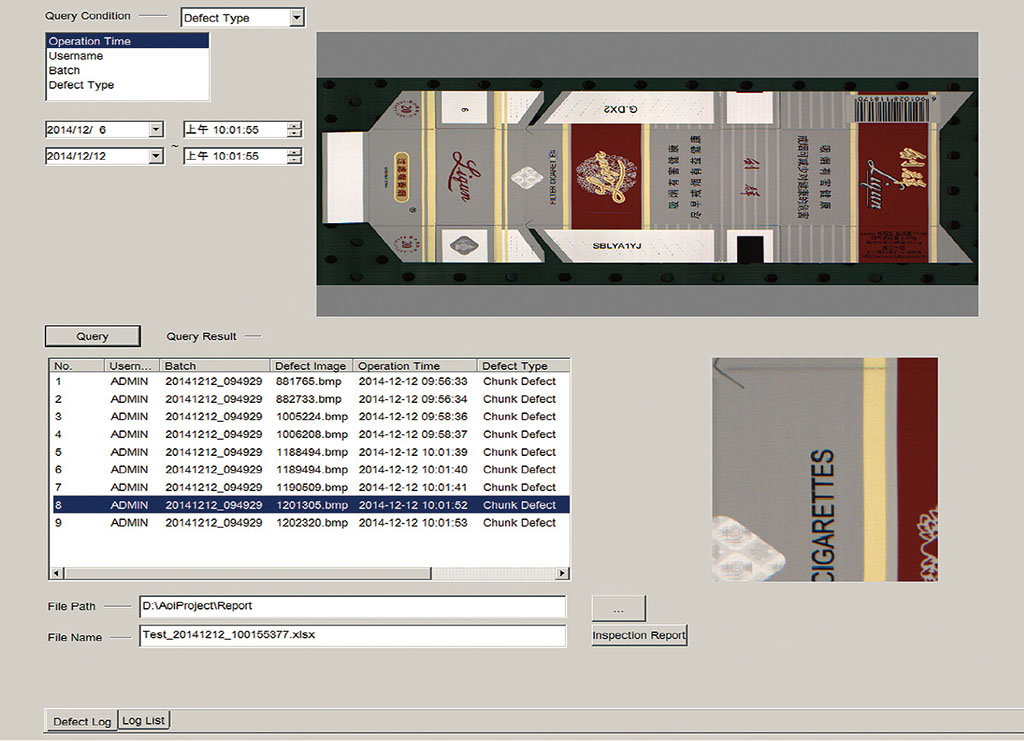Viewport: 1024px width, 741px height.
Task: Click the zoomed CIGARETTES defect thumbnail
Action: point(824,469)
